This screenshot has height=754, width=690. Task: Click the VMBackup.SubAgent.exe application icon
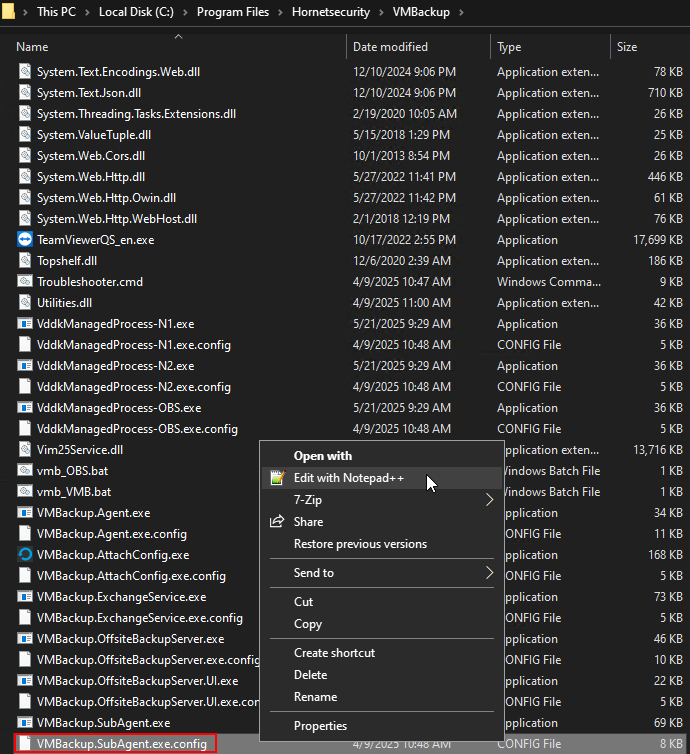25,722
